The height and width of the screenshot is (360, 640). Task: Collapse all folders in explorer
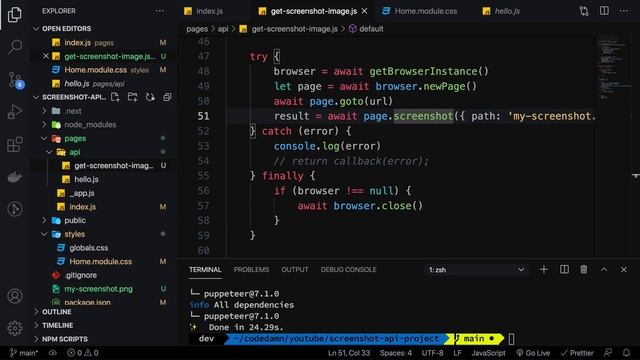click(x=167, y=97)
